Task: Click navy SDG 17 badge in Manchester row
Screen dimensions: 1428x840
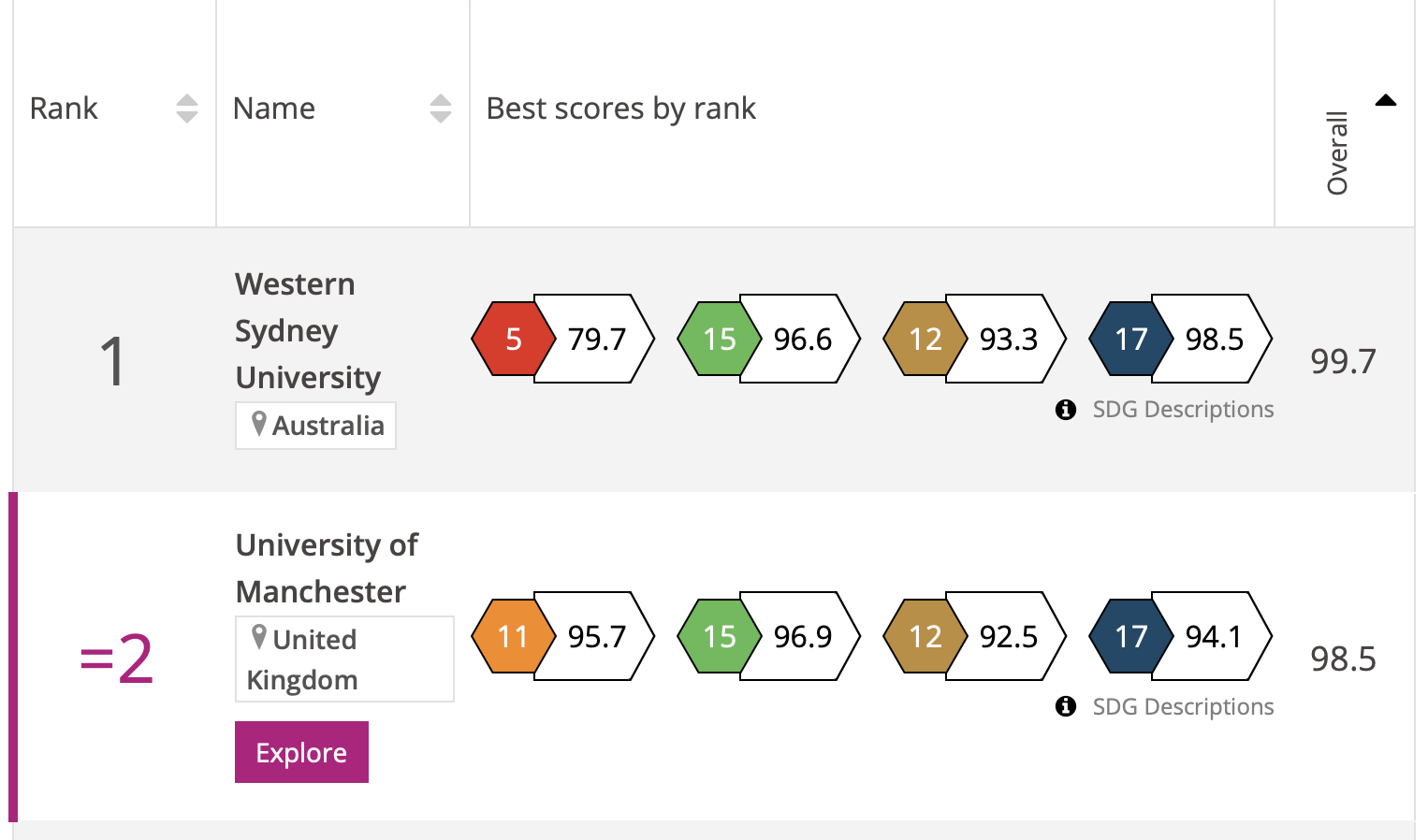Action: pyautogui.click(x=1129, y=636)
